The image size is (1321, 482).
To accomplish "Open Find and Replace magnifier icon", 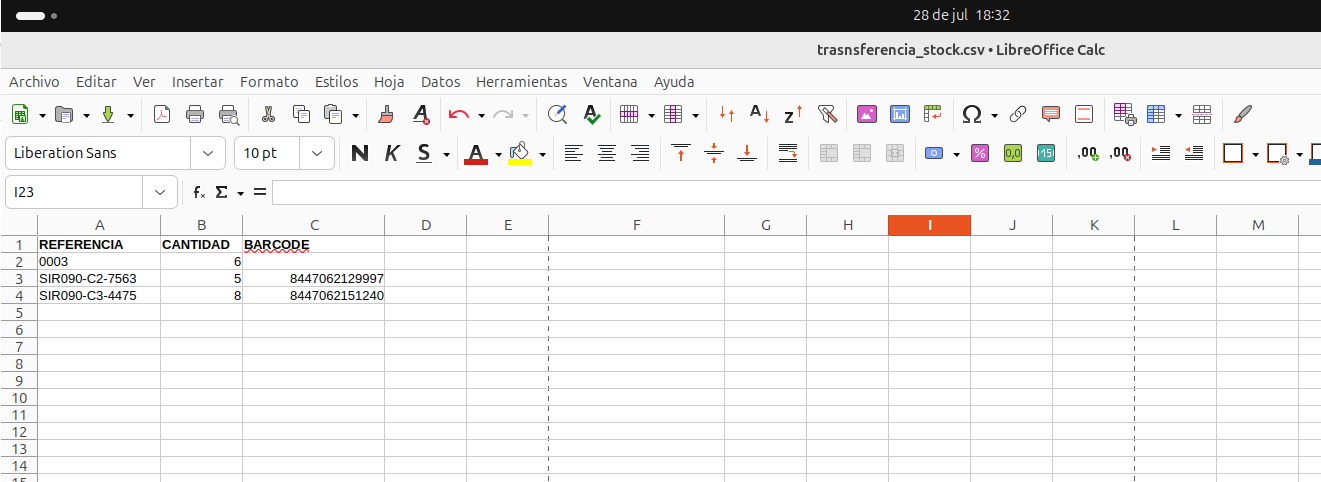I will 558,114.
